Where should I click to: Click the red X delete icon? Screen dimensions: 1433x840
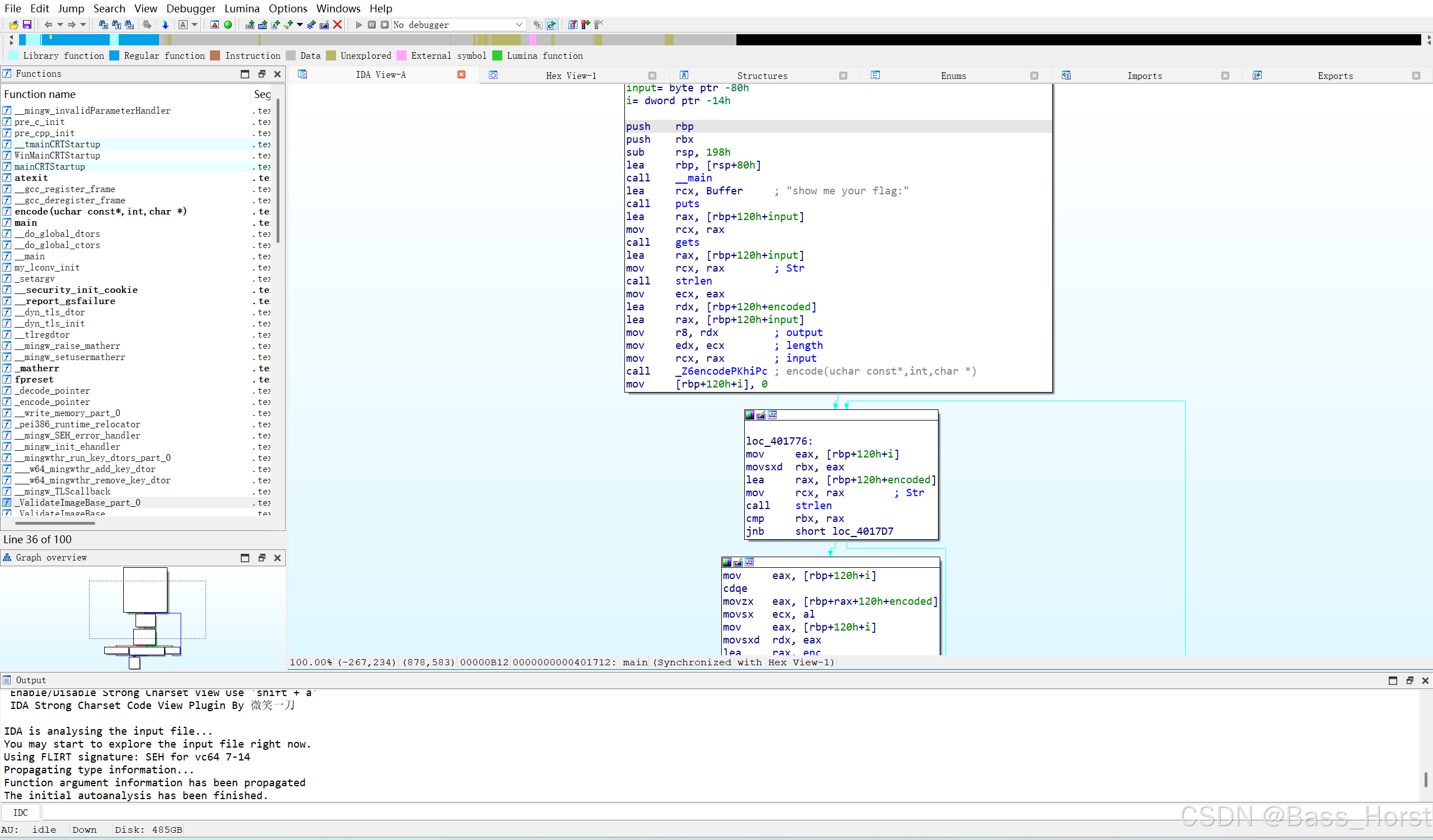[x=337, y=25]
